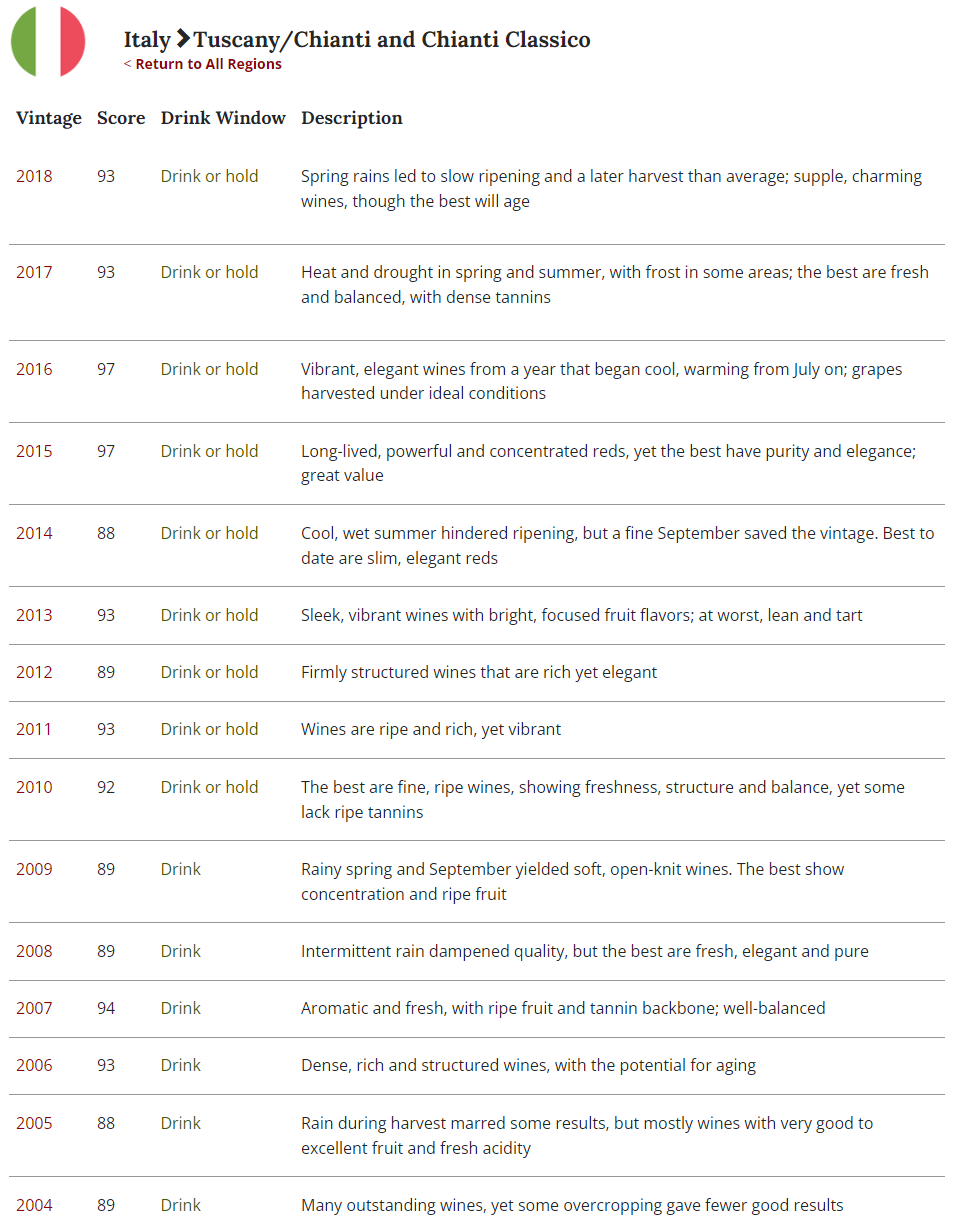This screenshot has width=954, height=1231.
Task: Open the 2013 vintage entry
Action: click(x=34, y=615)
